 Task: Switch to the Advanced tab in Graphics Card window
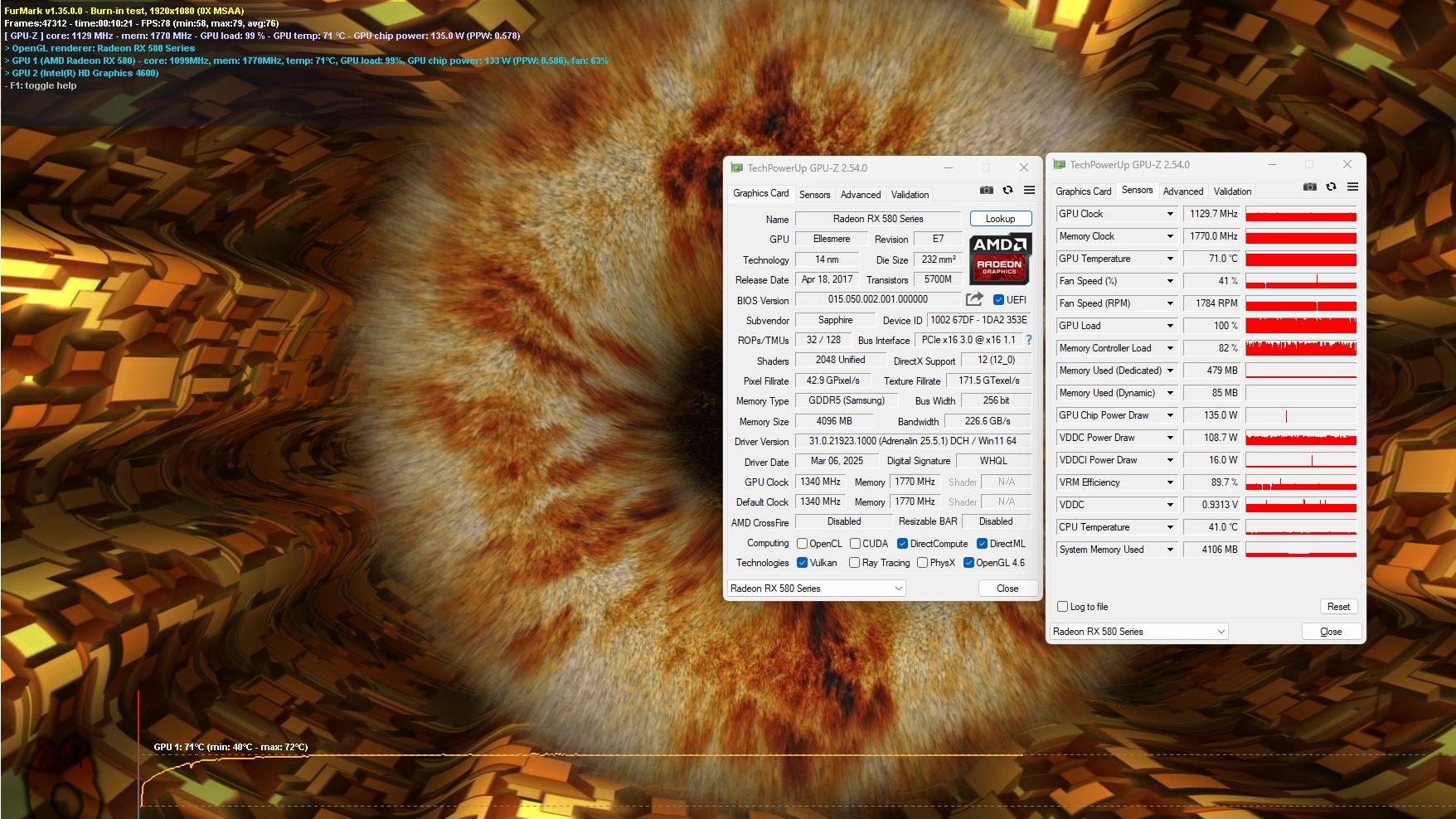860,195
